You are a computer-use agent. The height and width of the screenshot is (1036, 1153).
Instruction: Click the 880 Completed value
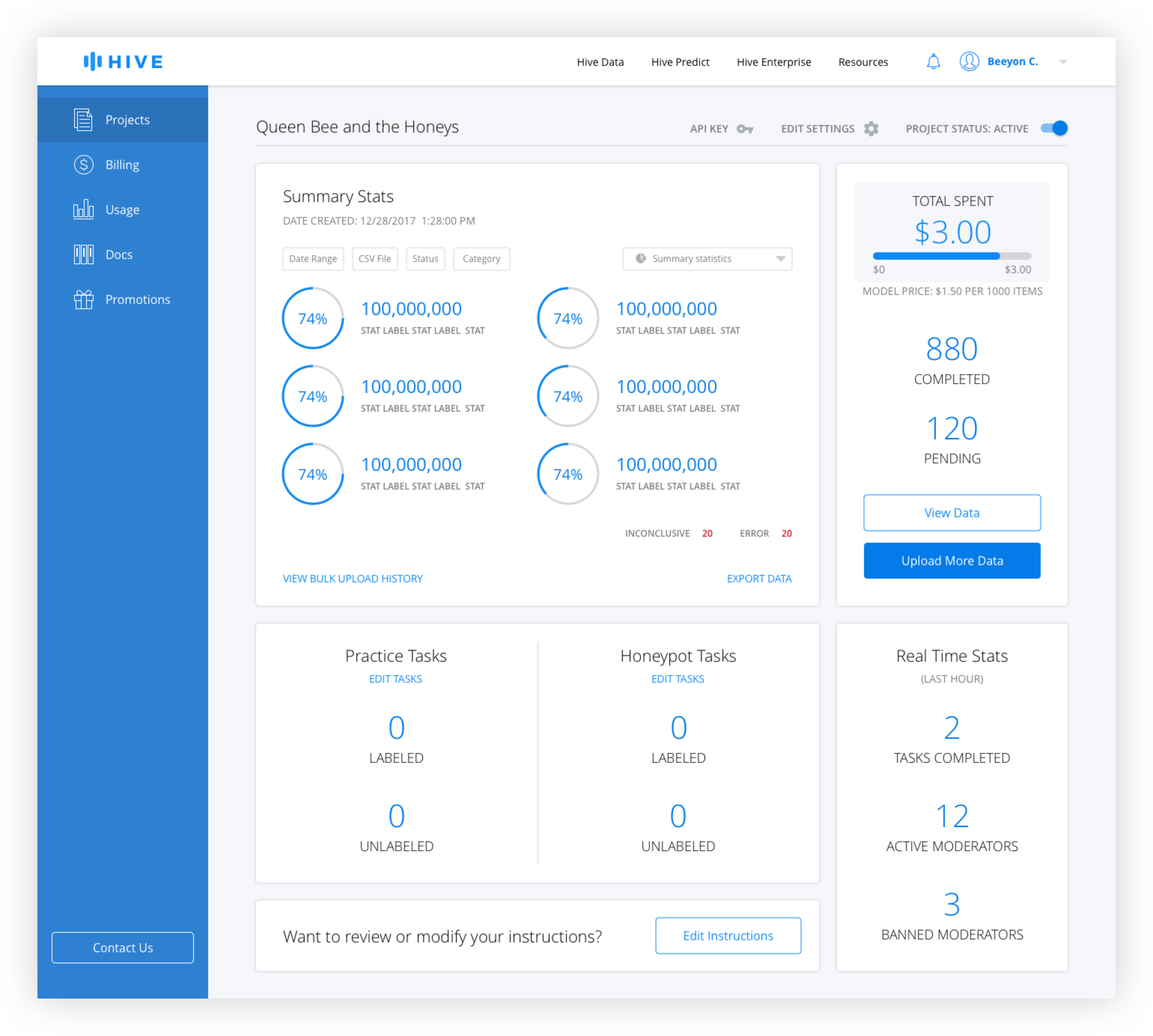click(952, 349)
